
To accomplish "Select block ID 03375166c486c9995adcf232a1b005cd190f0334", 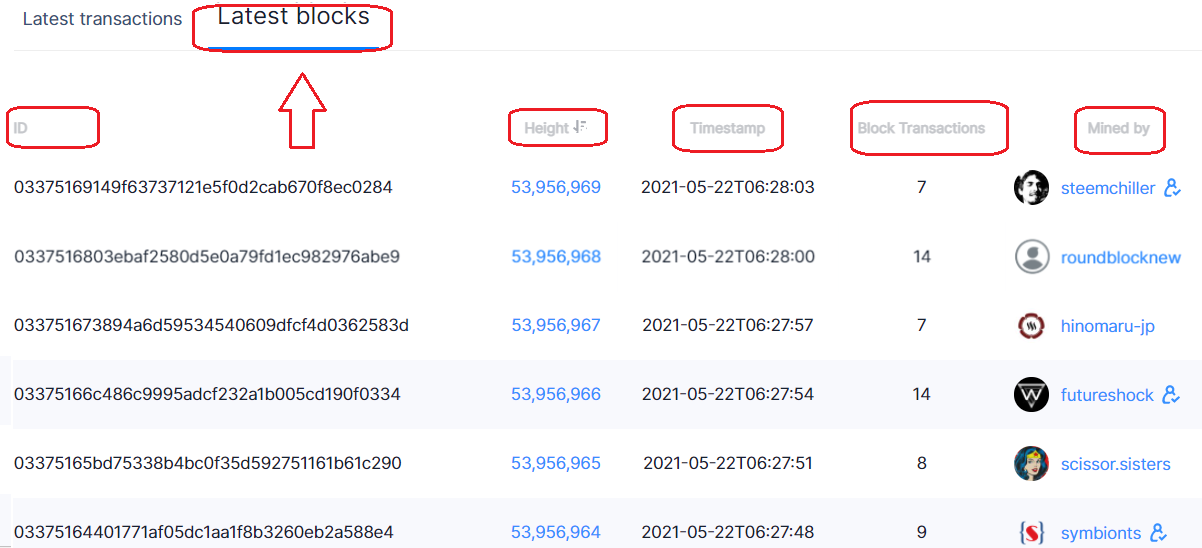I will pos(207,395).
